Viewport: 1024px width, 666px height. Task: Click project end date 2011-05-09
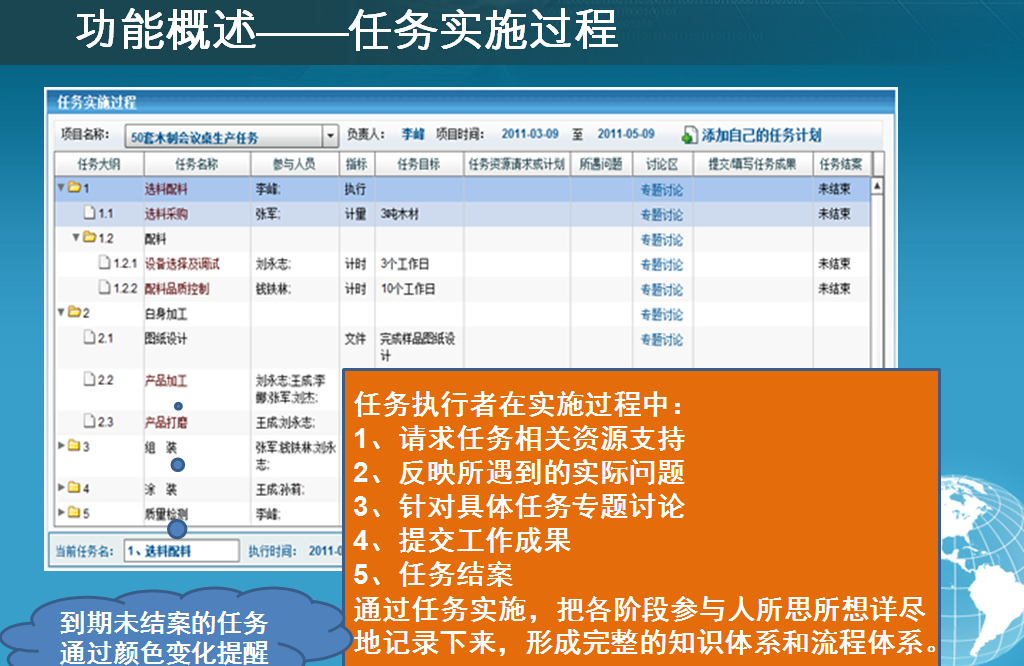(x=626, y=134)
